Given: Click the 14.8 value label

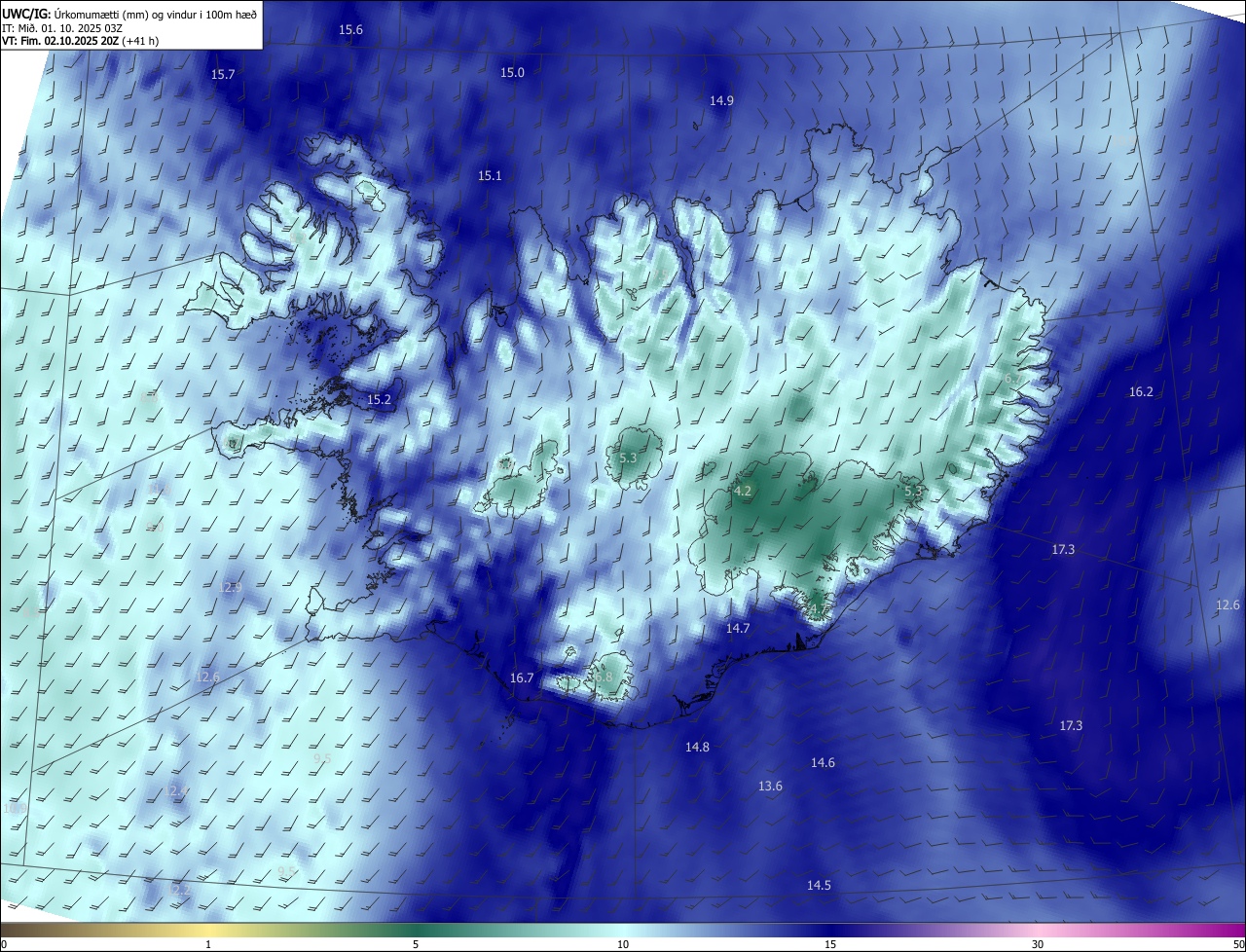Looking at the screenshot, I should 697,748.
